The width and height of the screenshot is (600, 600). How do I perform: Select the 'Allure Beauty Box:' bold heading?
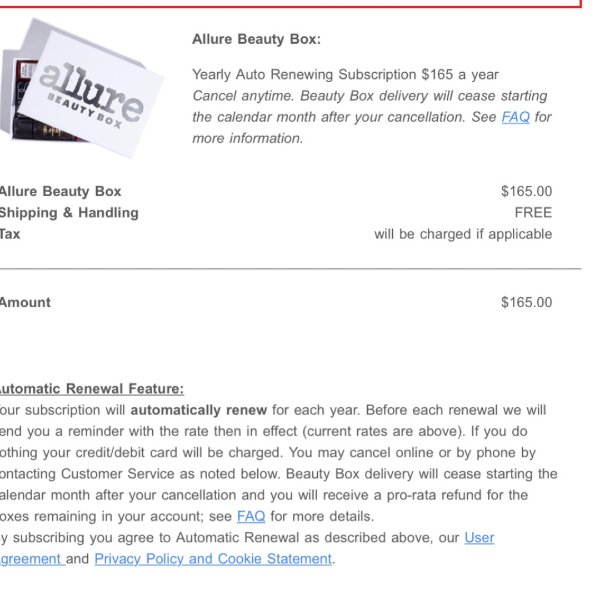(x=256, y=39)
